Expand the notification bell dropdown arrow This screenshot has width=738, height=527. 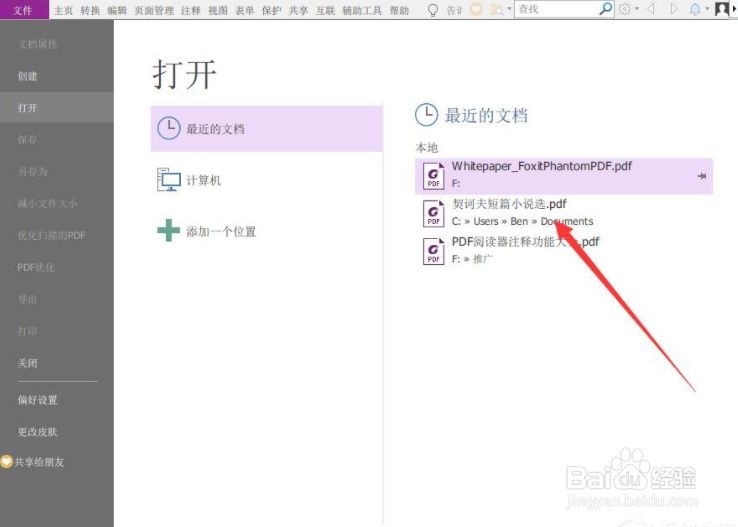[x=707, y=9]
